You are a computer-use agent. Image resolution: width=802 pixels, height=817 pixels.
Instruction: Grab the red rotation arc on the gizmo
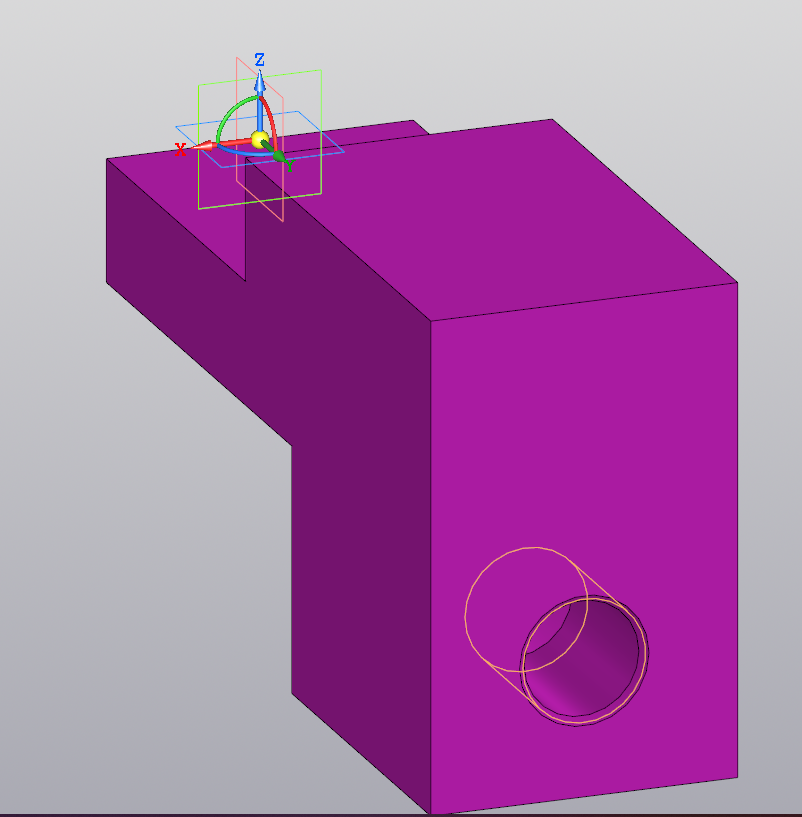click(270, 120)
